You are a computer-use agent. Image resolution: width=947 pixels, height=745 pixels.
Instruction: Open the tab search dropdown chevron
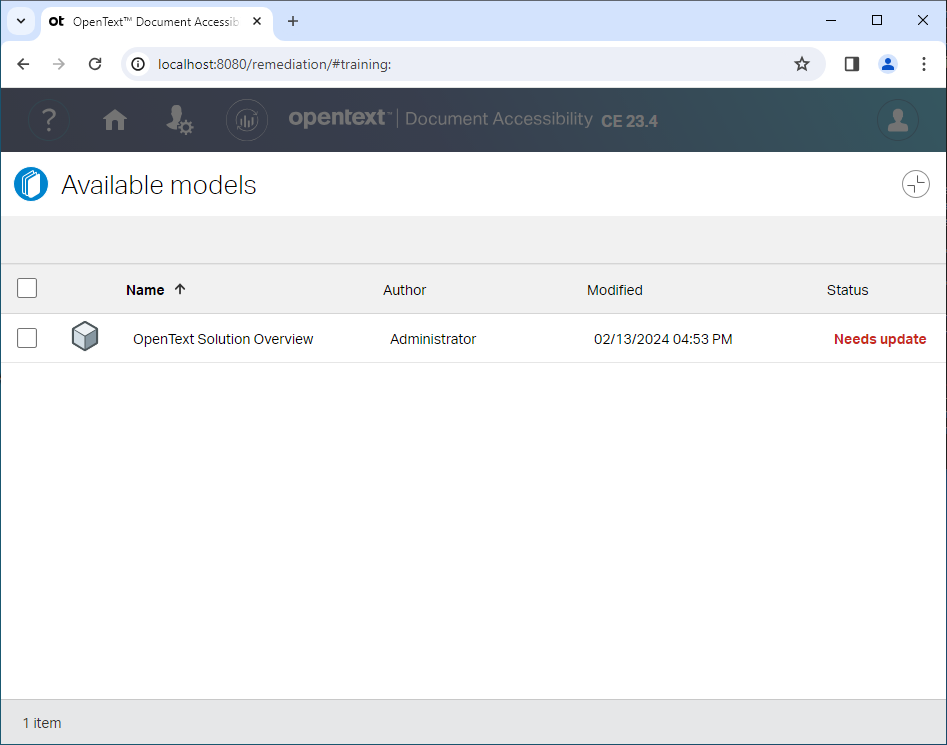[x=21, y=21]
